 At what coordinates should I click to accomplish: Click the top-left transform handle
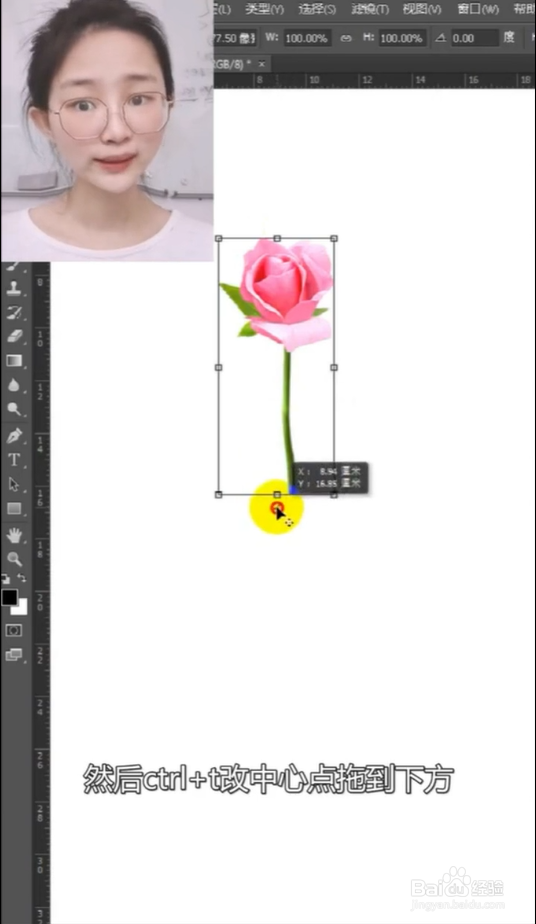click(x=219, y=239)
